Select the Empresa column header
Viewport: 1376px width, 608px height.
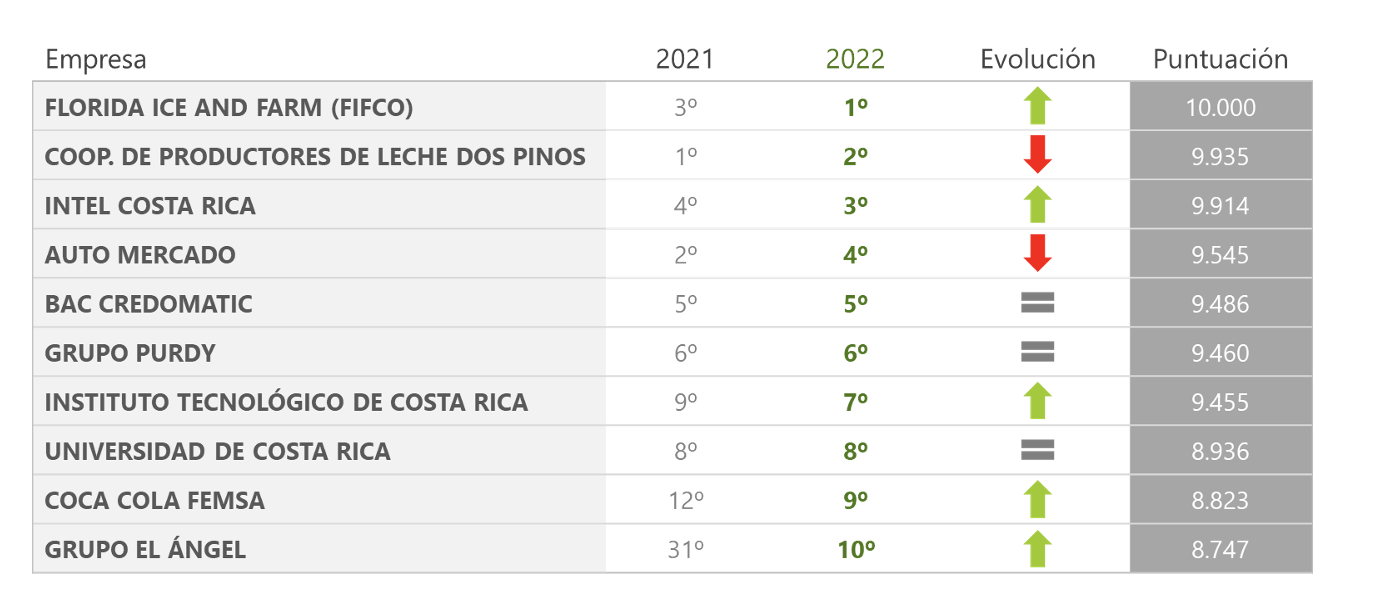pyautogui.click(x=96, y=60)
